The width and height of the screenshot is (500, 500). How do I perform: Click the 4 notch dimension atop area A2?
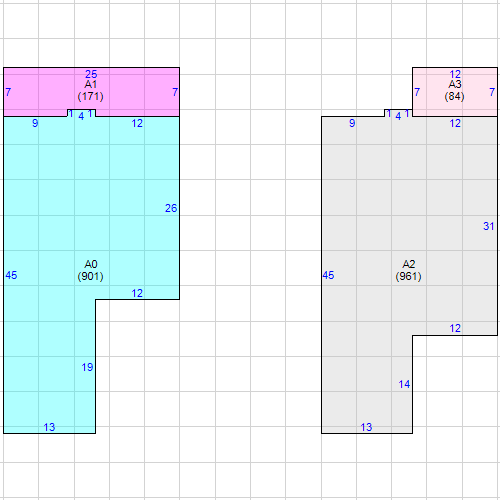[x=398, y=116]
